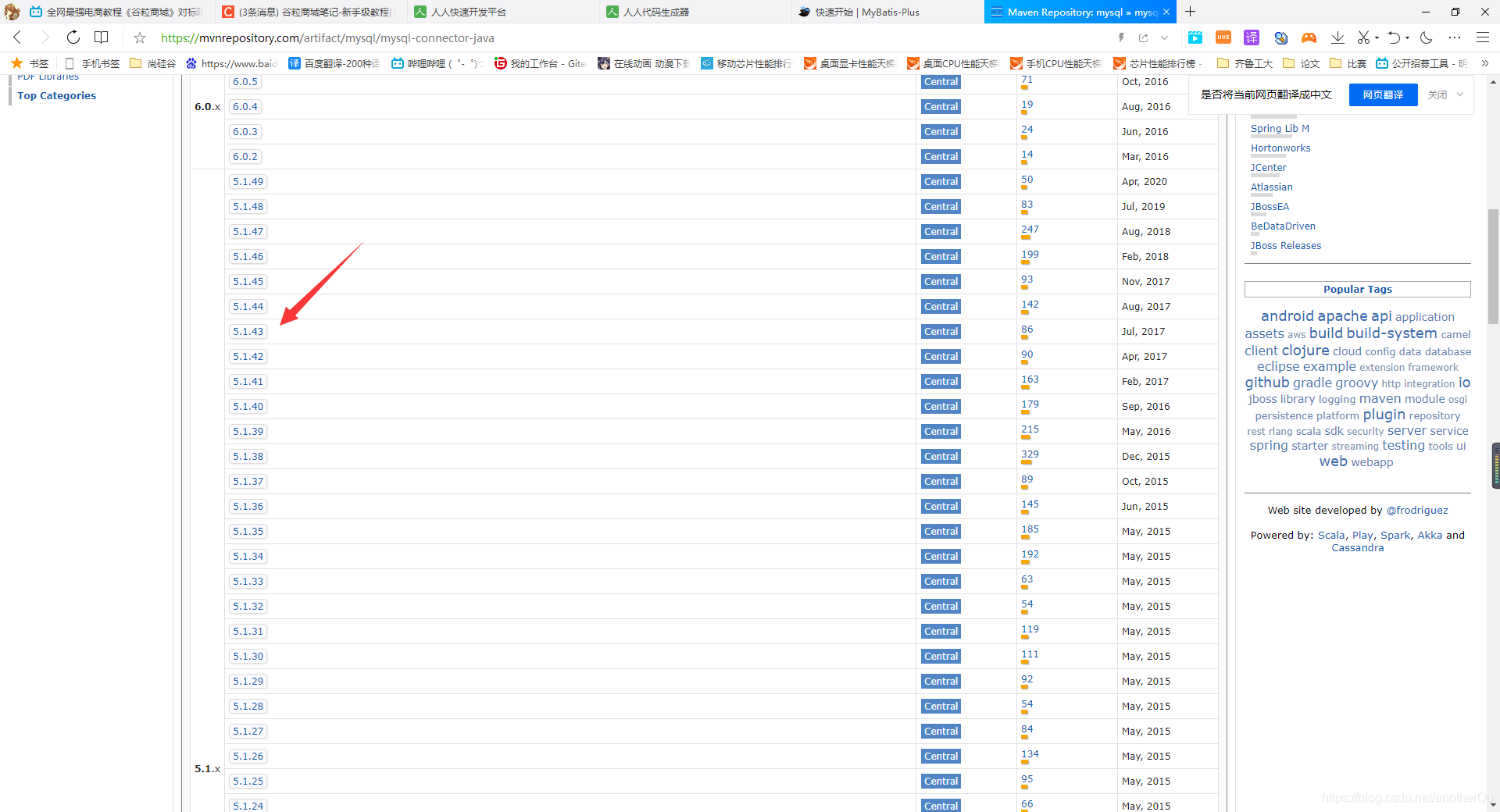Viewport: 1500px width, 812px height.
Task: Click the page vertical scrollbar thumb
Action: 1492,265
